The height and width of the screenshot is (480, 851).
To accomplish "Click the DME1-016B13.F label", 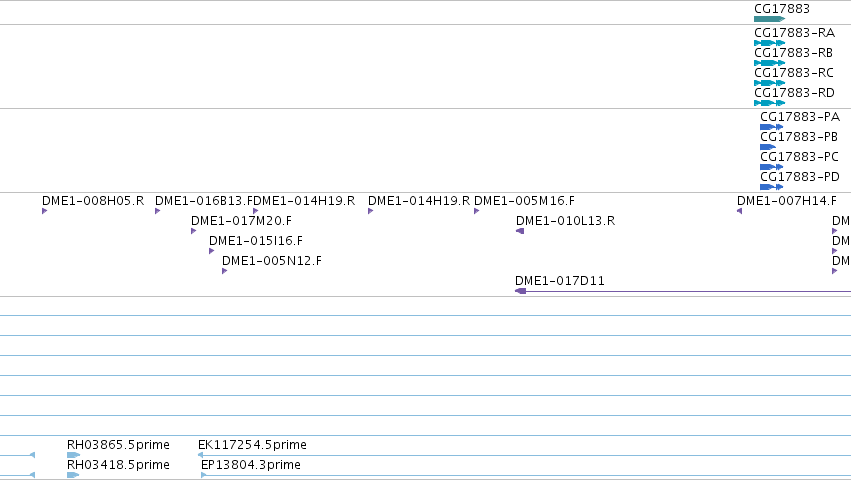I will [204, 201].
